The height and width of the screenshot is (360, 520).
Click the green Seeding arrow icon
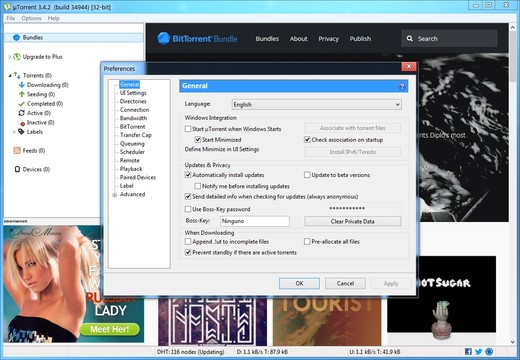coord(22,94)
